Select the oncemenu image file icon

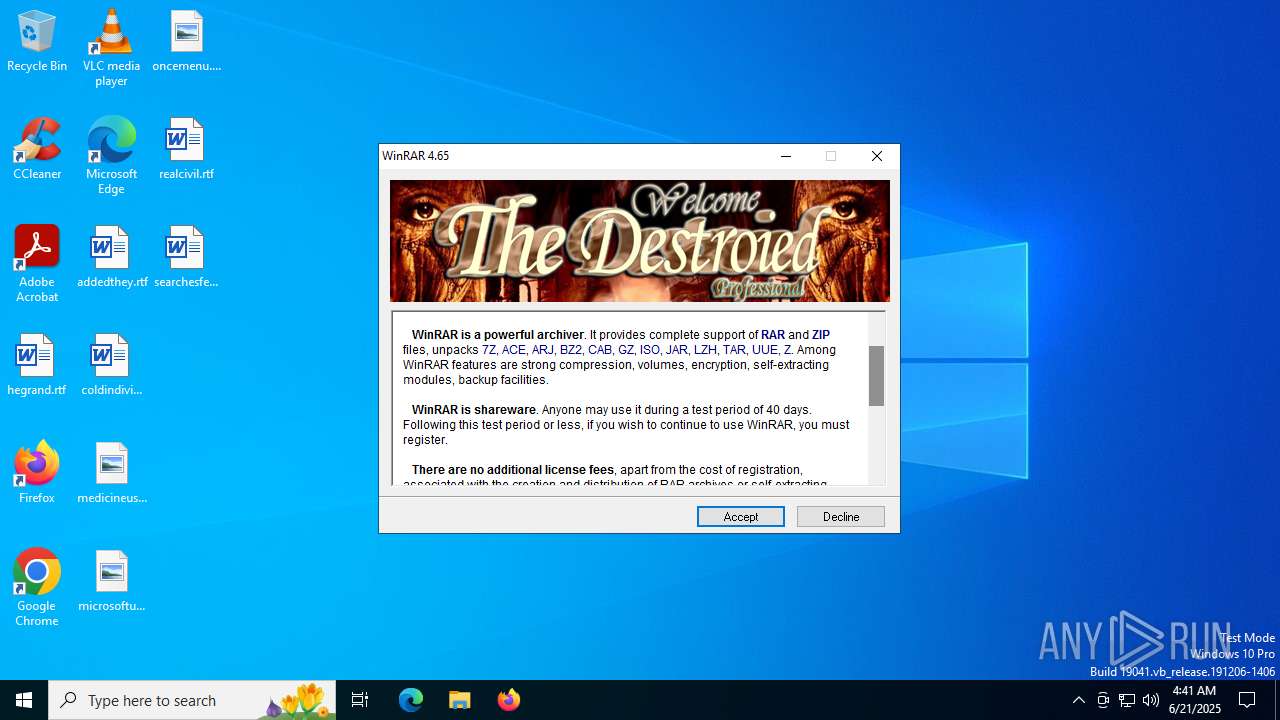pyautogui.click(x=186, y=41)
